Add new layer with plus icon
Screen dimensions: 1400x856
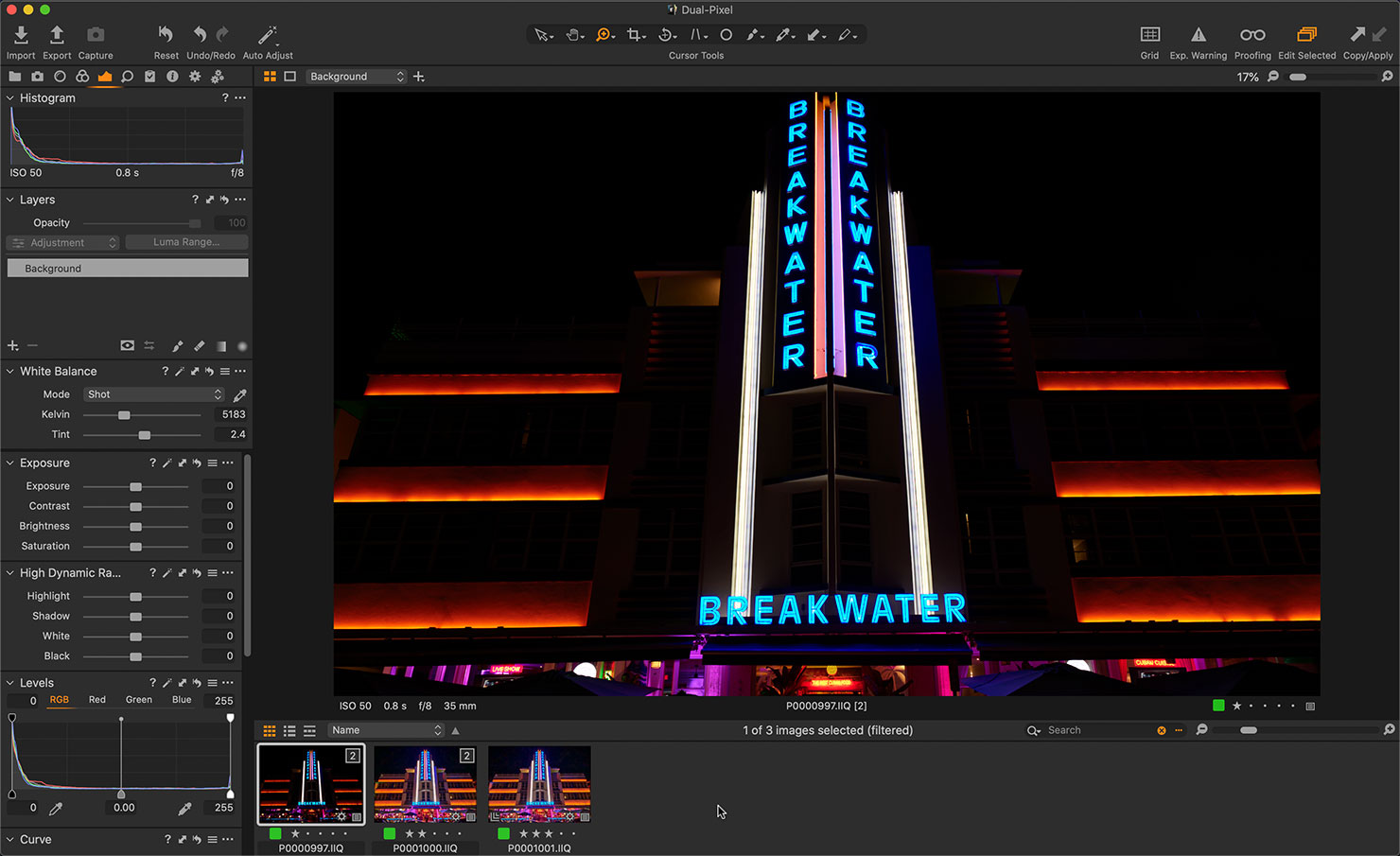click(x=13, y=346)
